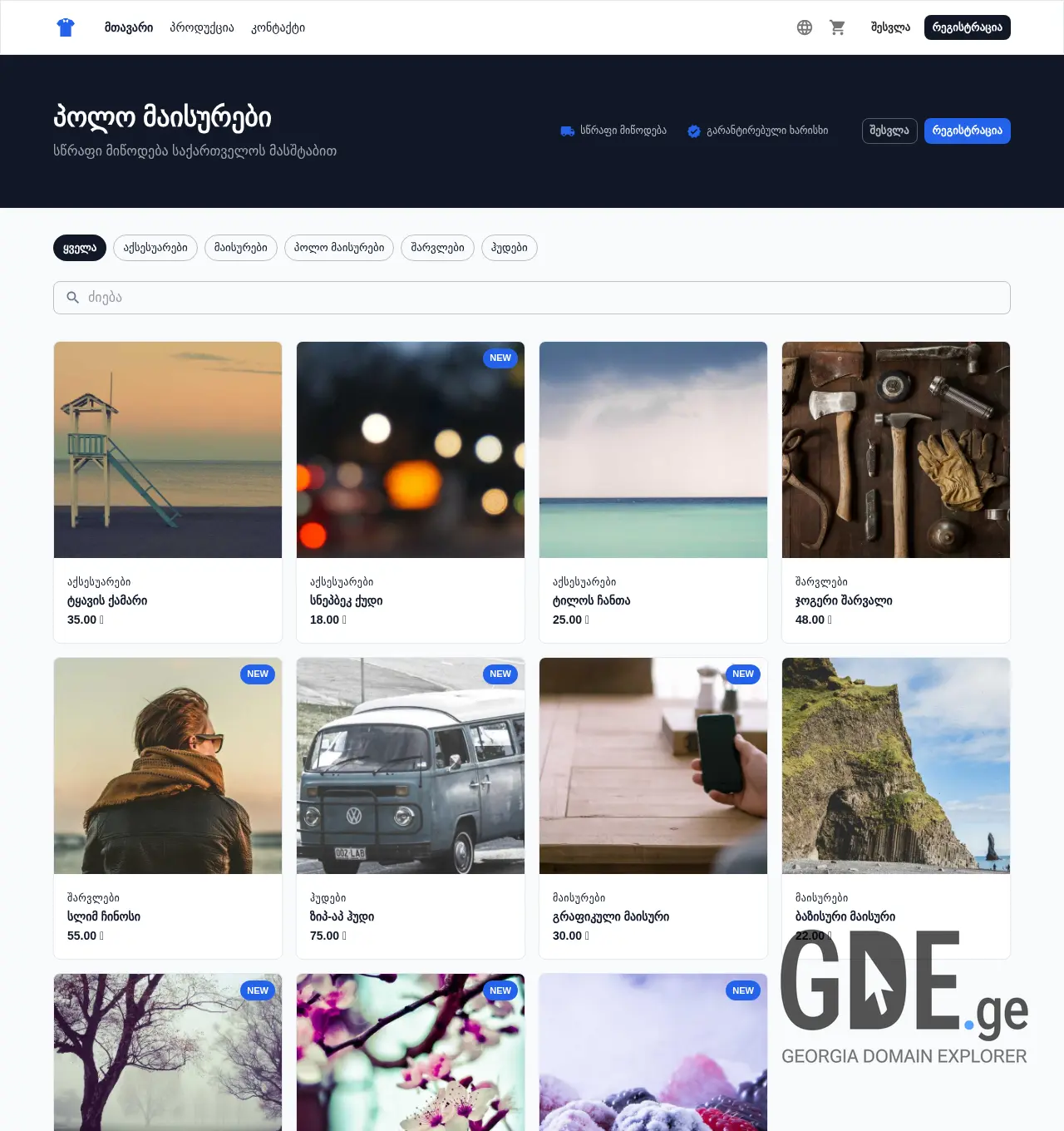The image size is (1064, 1131).
Task: Open the shopping cart icon
Action: click(x=838, y=27)
